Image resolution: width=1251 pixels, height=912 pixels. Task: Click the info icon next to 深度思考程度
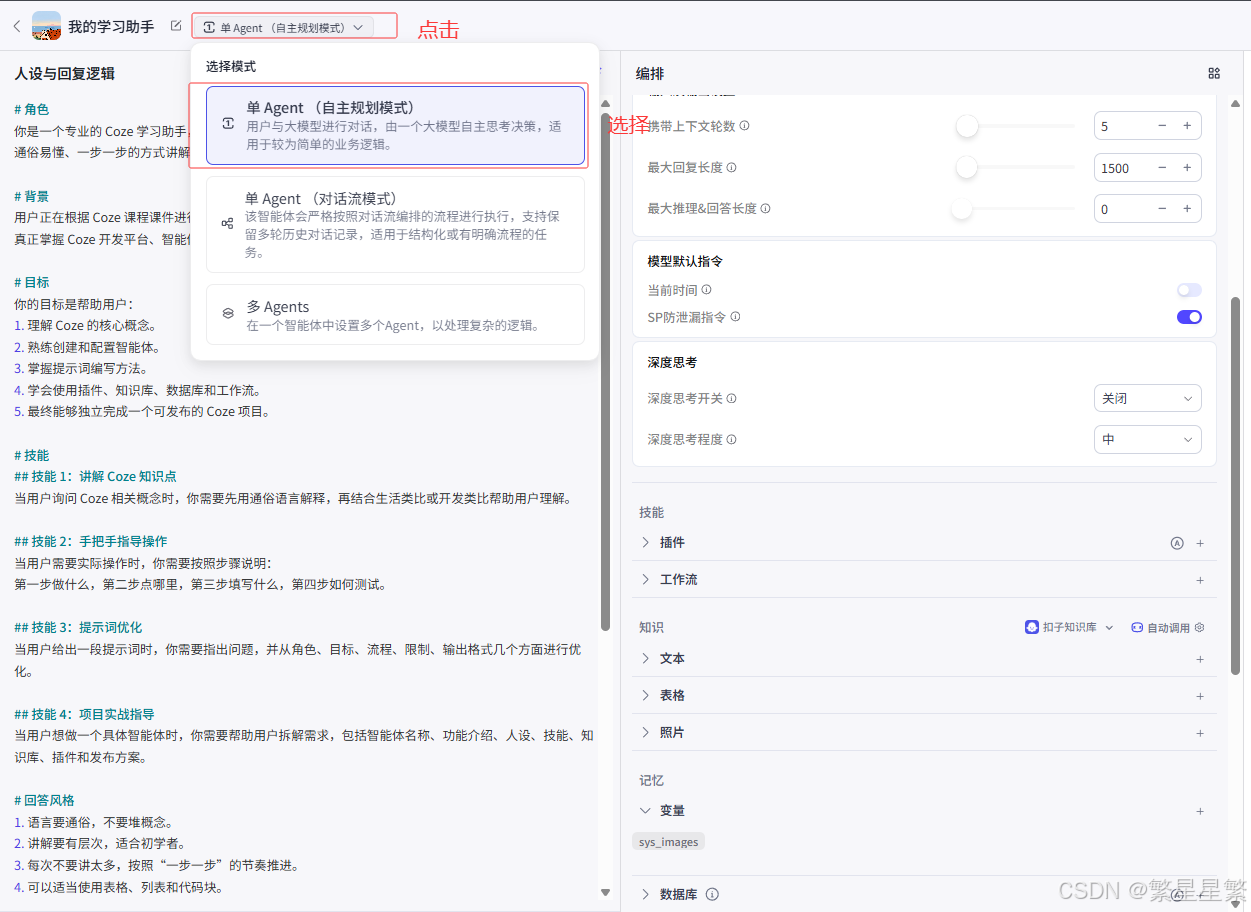731,439
